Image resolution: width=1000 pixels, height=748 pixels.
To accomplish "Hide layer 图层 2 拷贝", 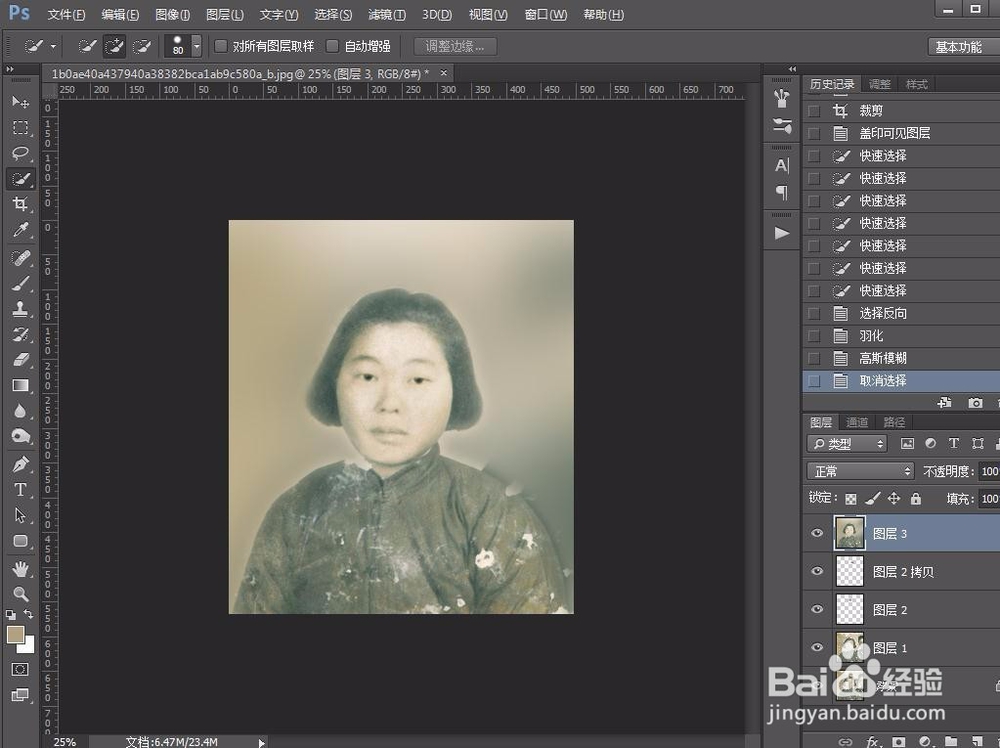I will click(817, 571).
